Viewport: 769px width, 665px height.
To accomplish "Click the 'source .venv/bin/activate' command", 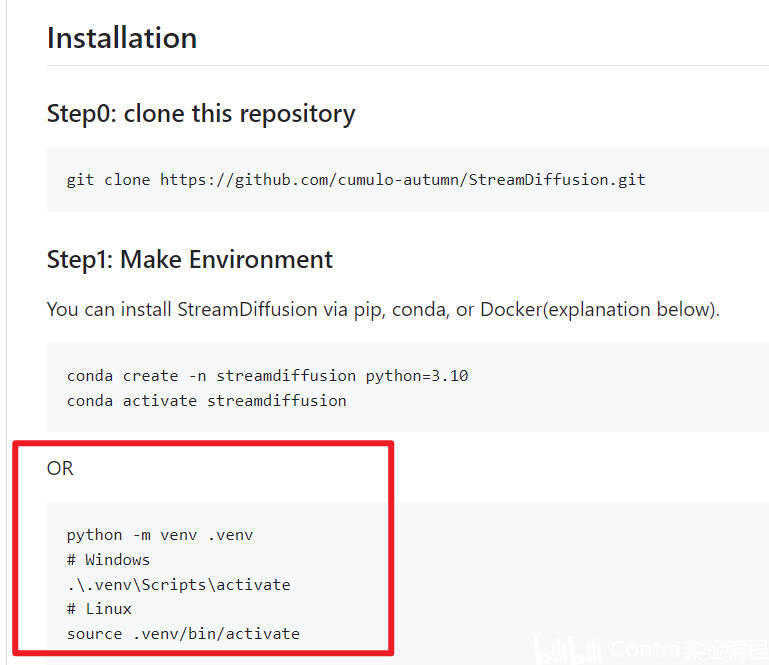I will (x=183, y=633).
